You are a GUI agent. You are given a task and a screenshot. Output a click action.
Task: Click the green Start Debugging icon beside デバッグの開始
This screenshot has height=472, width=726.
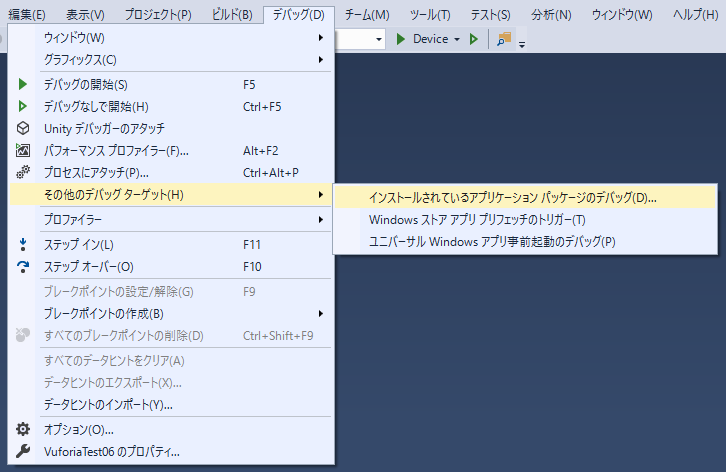click(x=22, y=84)
